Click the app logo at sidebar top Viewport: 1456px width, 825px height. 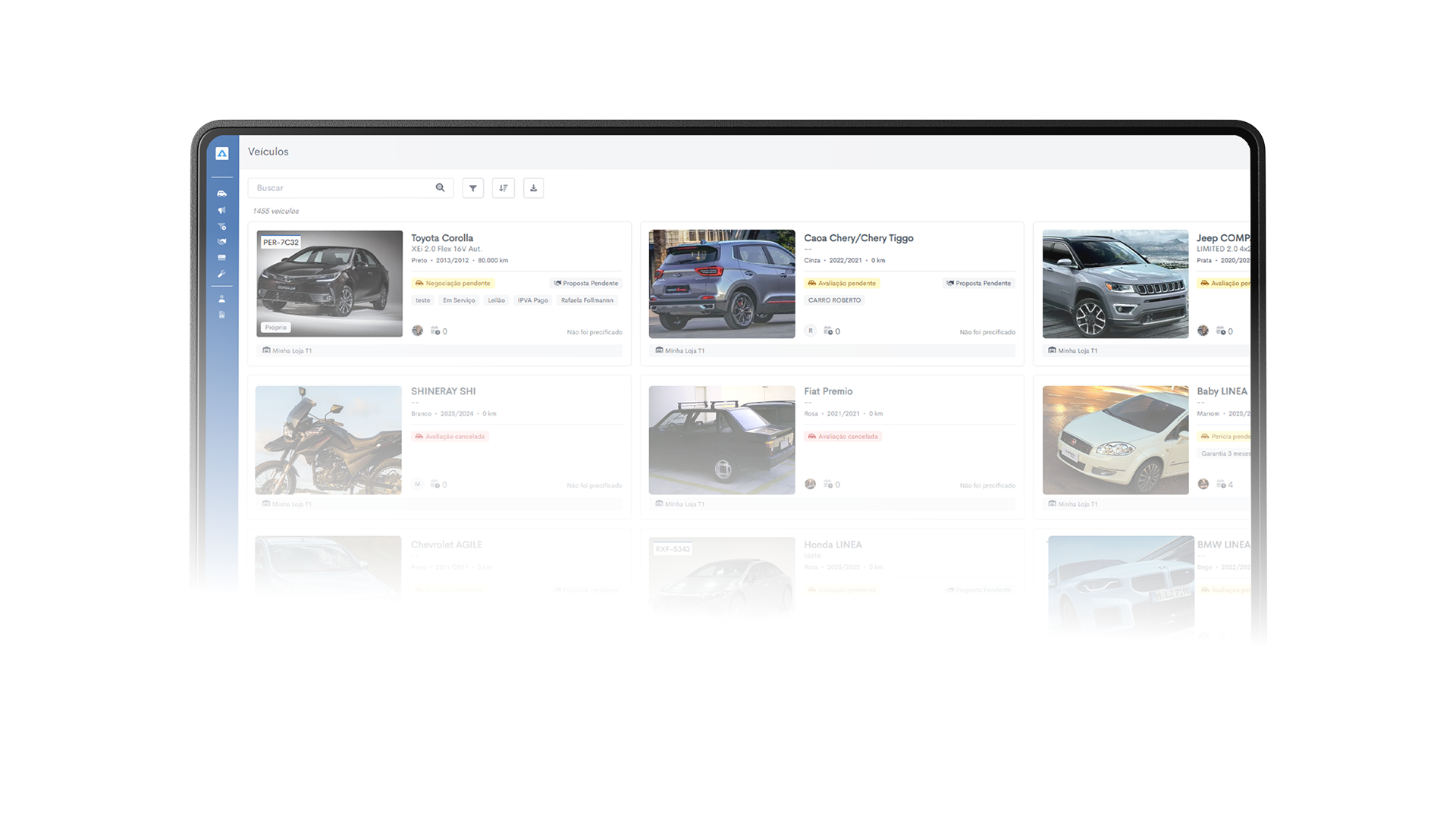point(221,153)
